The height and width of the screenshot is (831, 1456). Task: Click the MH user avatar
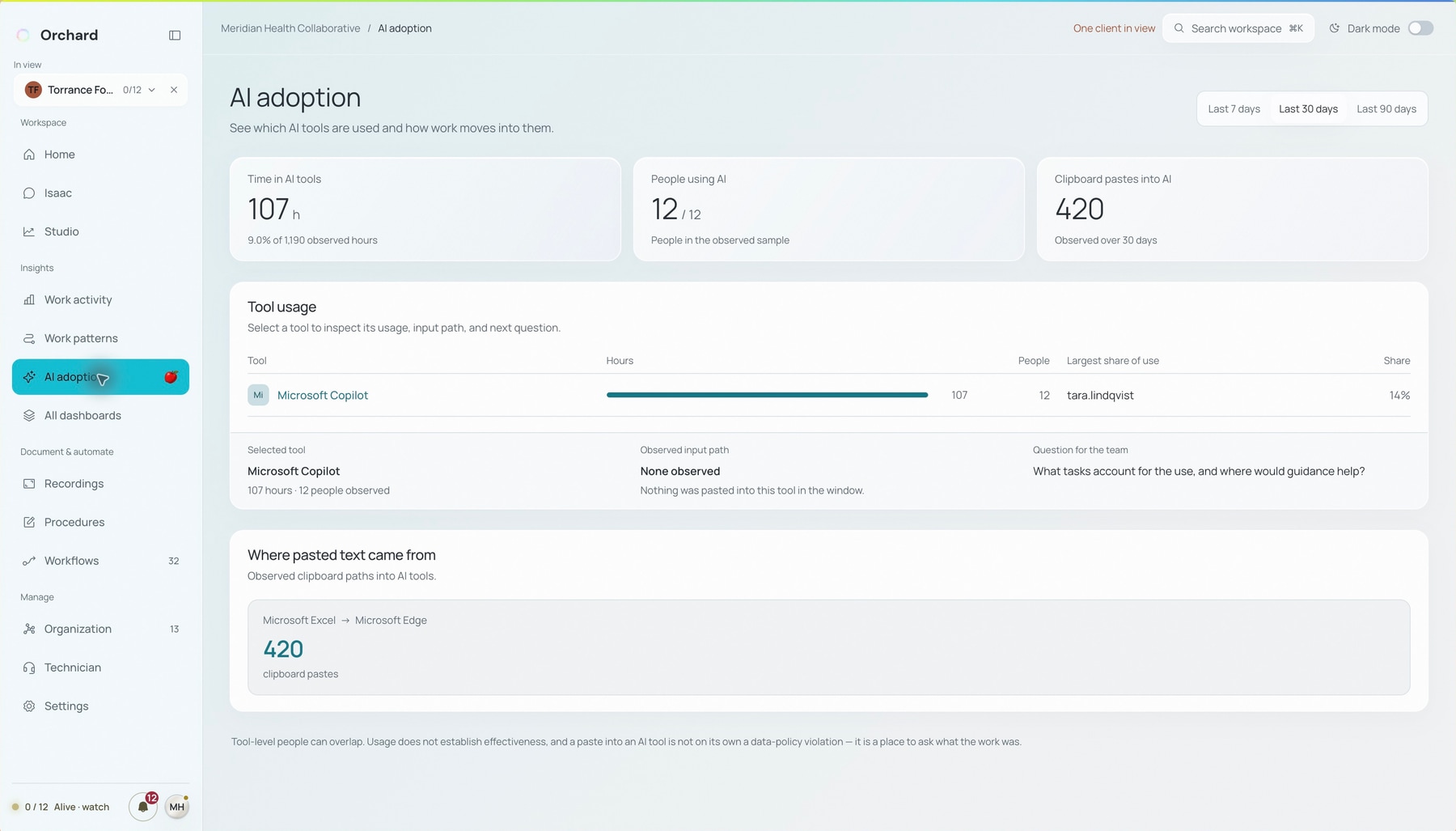point(176,807)
